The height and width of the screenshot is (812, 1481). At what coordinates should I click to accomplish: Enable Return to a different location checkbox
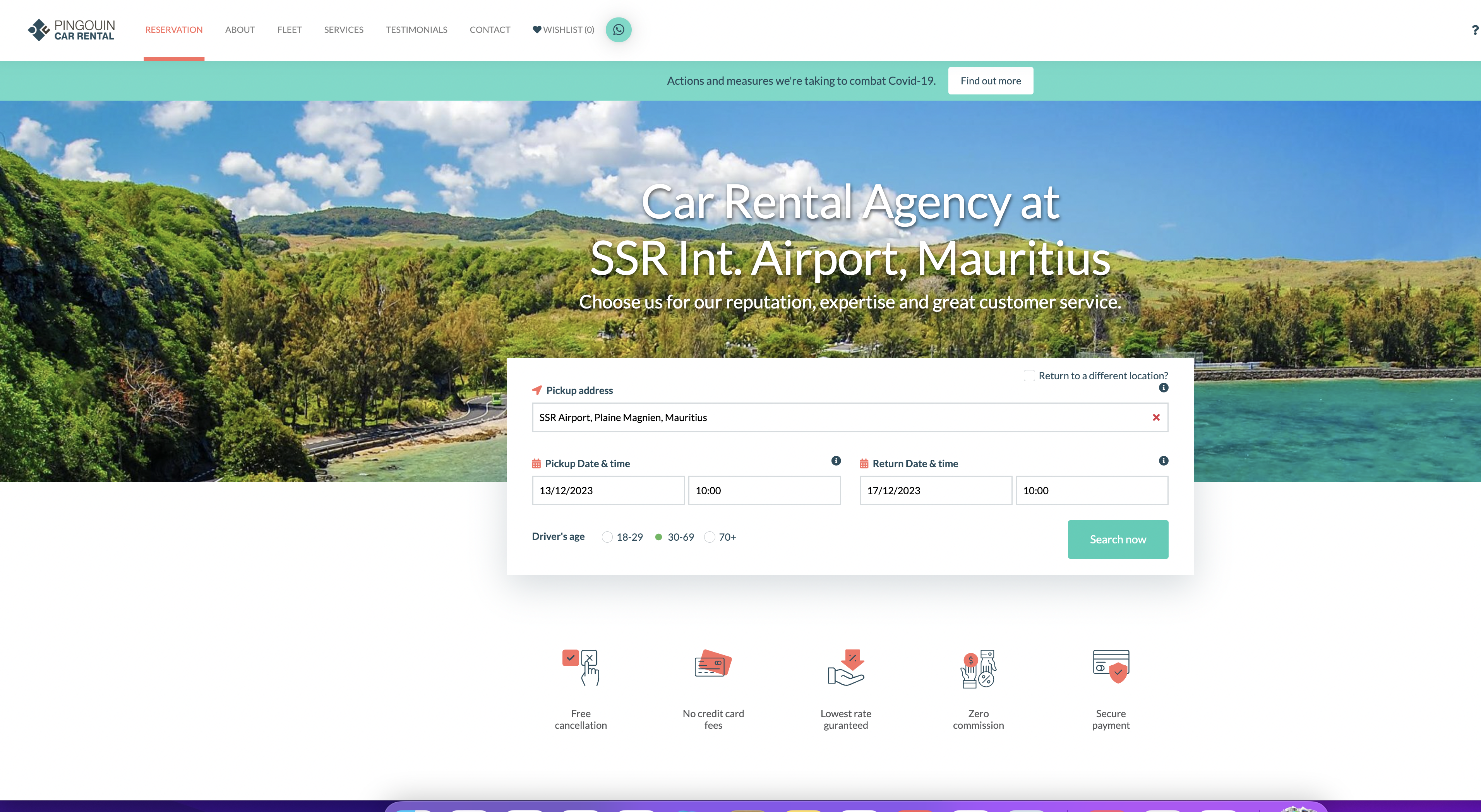tap(1029, 376)
